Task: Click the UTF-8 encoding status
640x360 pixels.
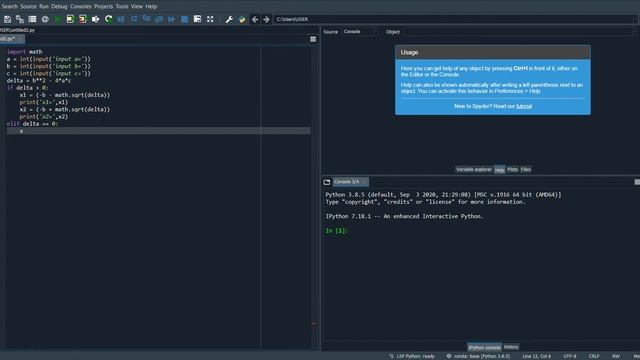Action: coord(569,356)
